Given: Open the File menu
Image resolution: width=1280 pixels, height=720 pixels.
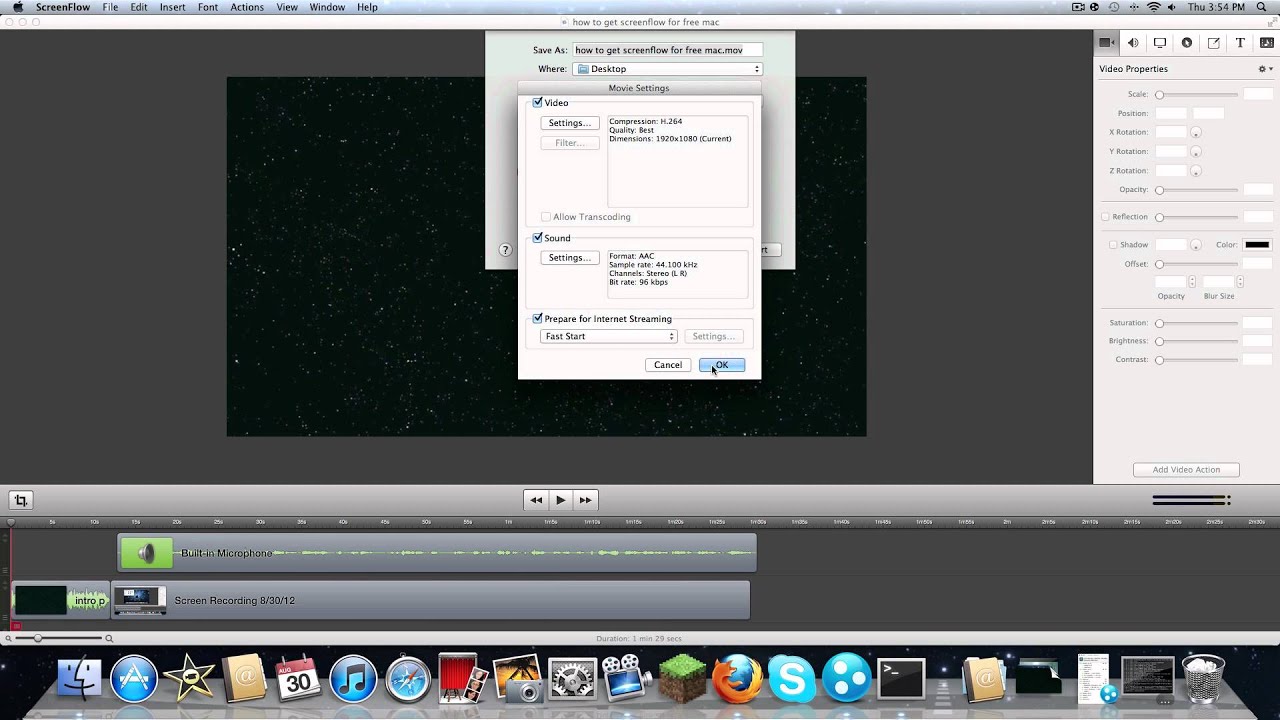Looking at the screenshot, I should click(110, 7).
